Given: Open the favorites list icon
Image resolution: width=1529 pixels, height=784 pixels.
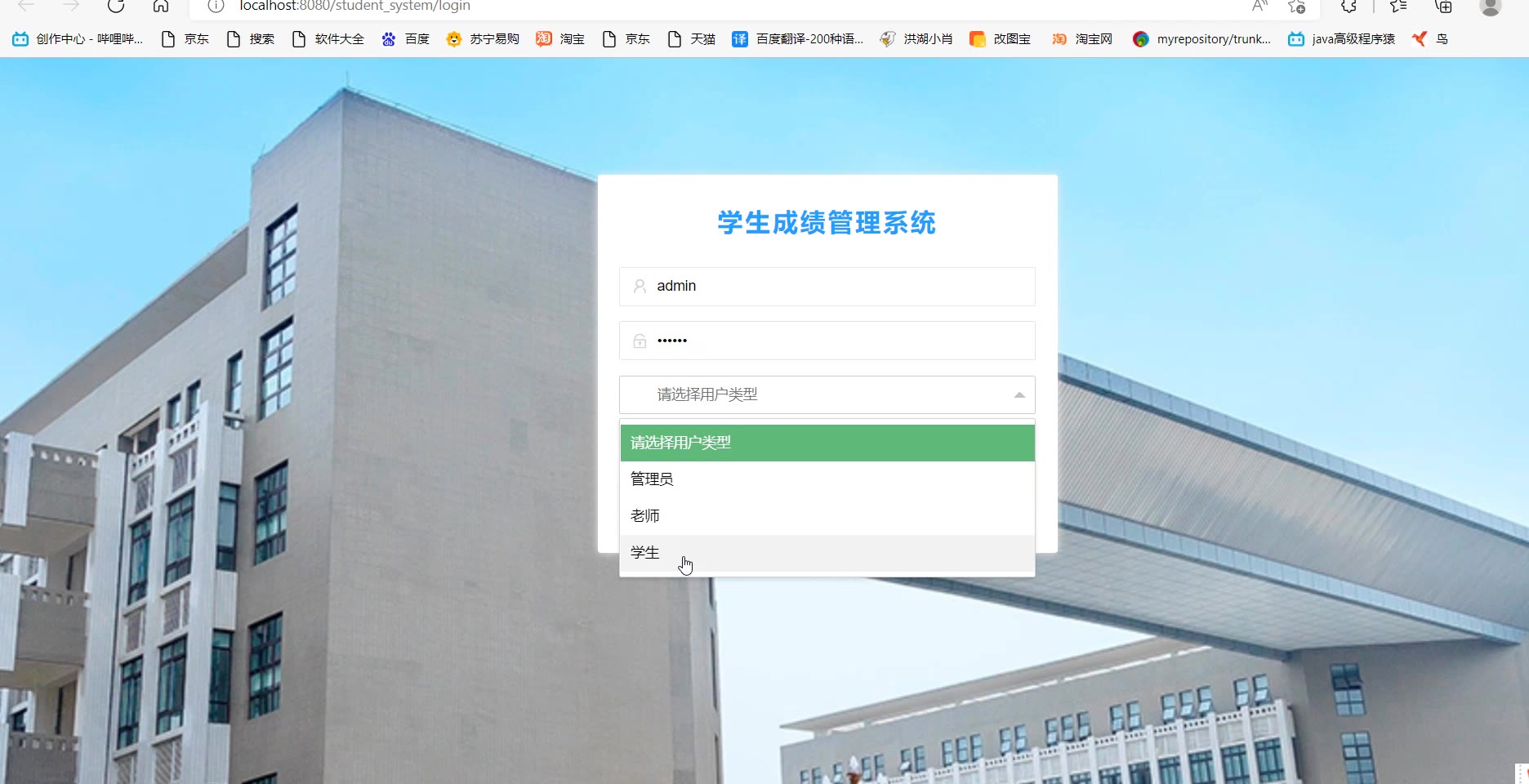Looking at the screenshot, I should pos(1398,6).
